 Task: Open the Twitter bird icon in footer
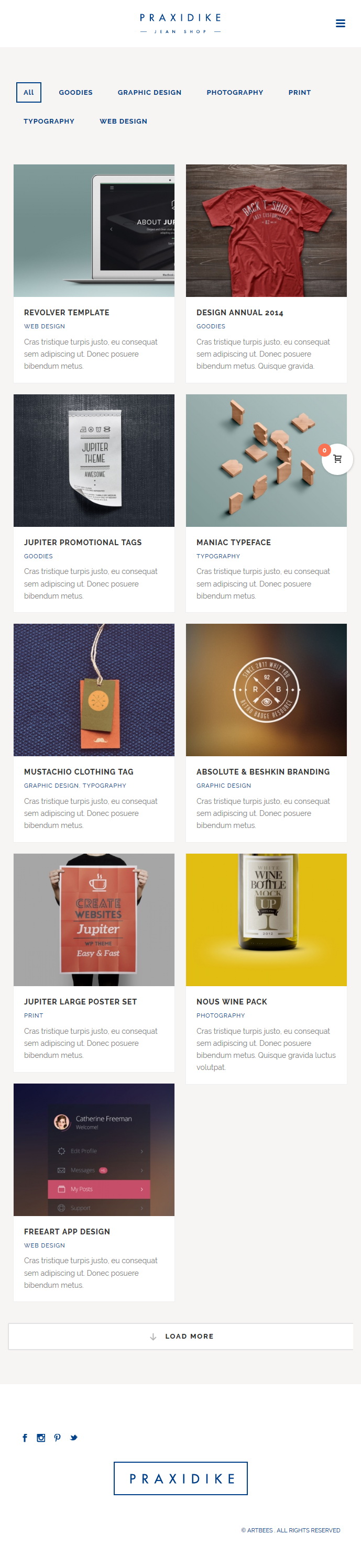(74, 1438)
